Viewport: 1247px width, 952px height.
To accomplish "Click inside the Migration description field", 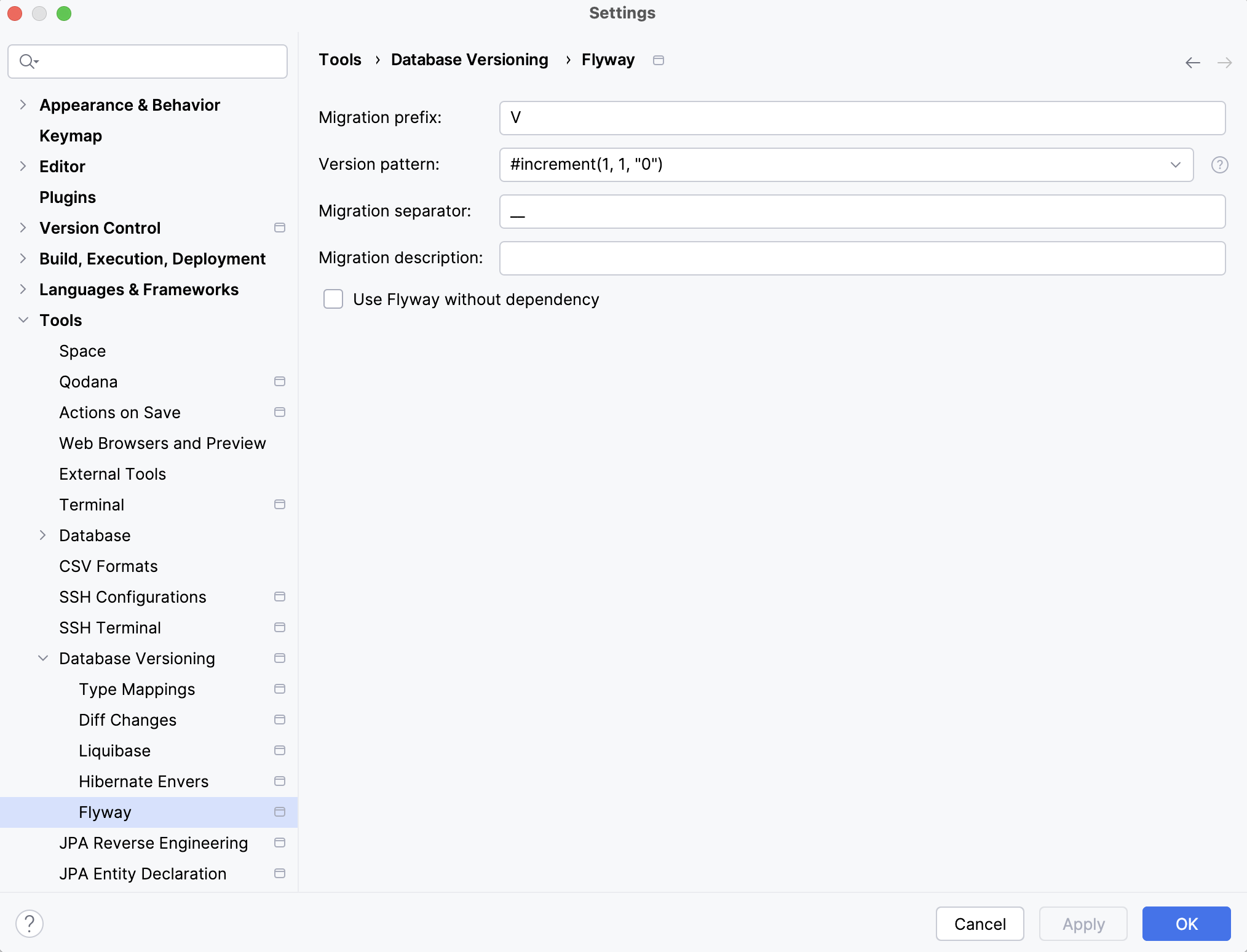I will click(x=861, y=258).
